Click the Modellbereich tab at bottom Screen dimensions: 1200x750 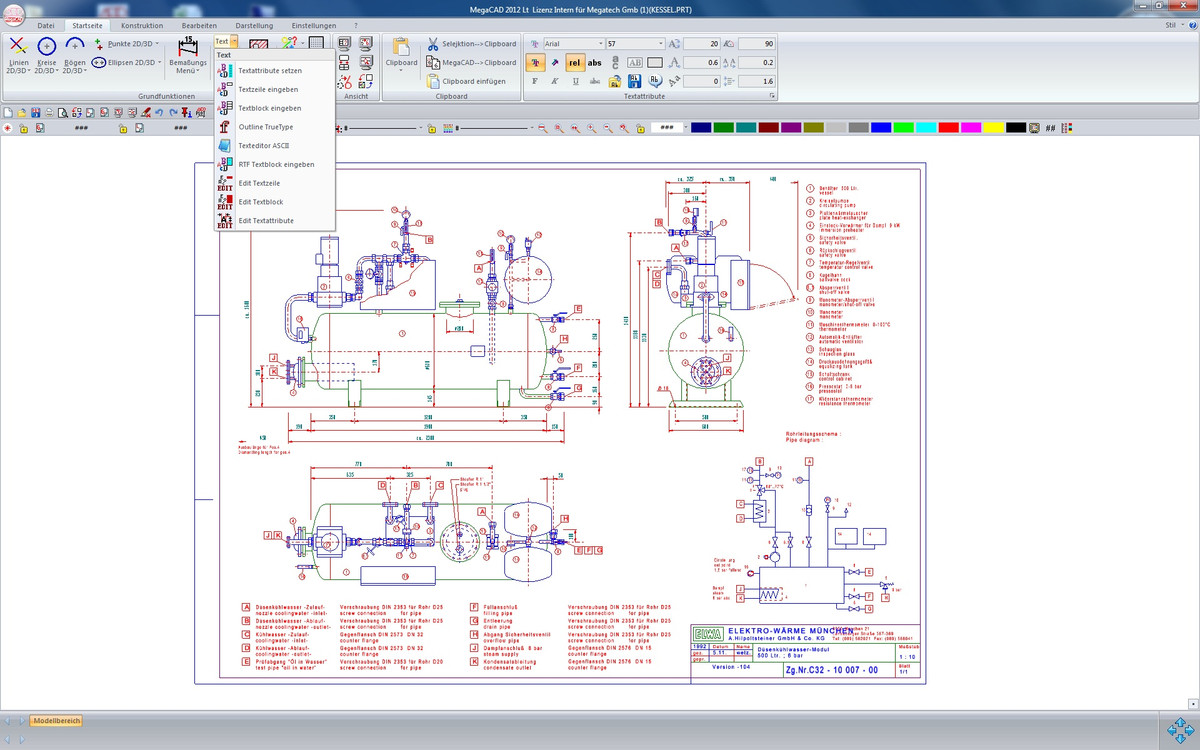pyautogui.click(x=56, y=720)
